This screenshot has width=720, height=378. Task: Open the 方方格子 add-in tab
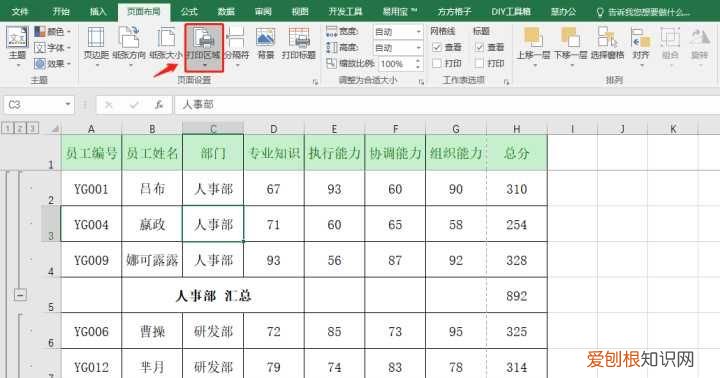[x=454, y=11]
